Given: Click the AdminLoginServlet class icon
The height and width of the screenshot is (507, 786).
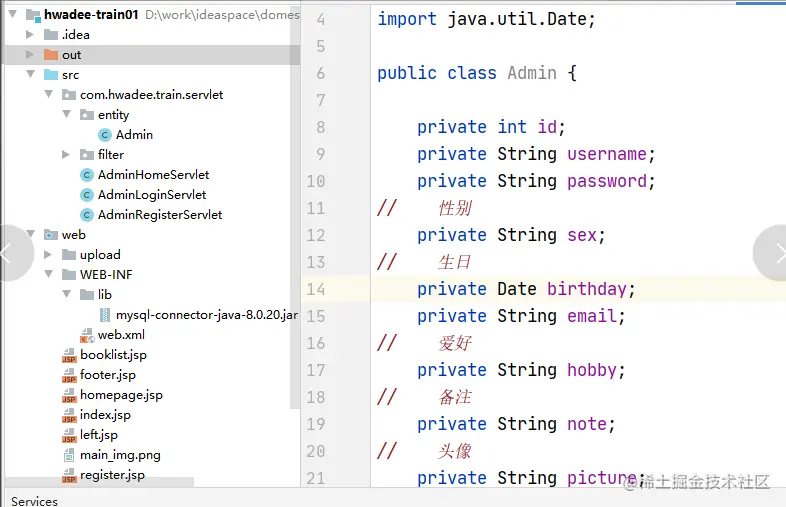Looking at the screenshot, I should click(87, 195).
